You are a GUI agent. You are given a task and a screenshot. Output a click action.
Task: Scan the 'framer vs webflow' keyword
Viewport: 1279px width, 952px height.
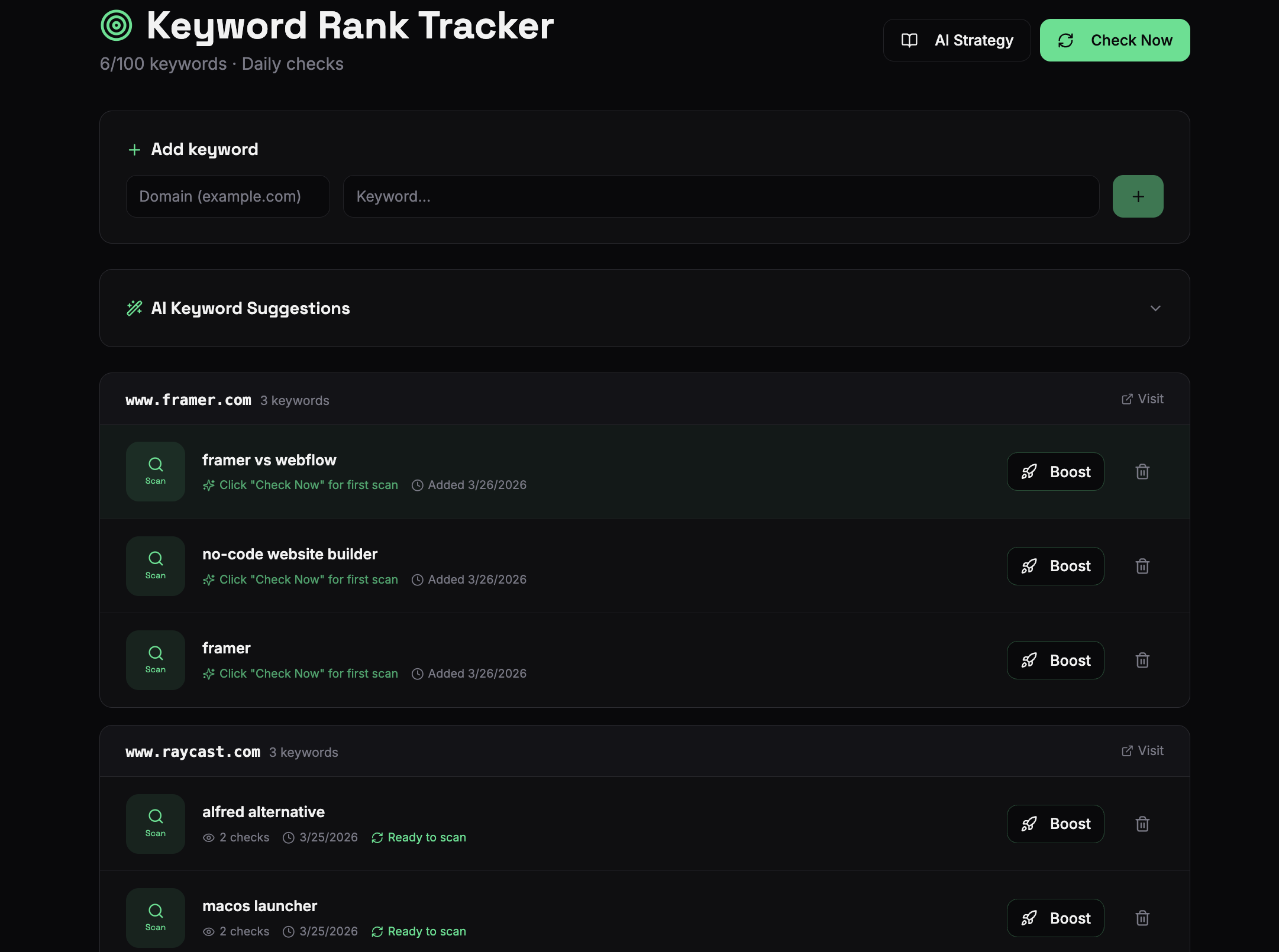(x=156, y=471)
